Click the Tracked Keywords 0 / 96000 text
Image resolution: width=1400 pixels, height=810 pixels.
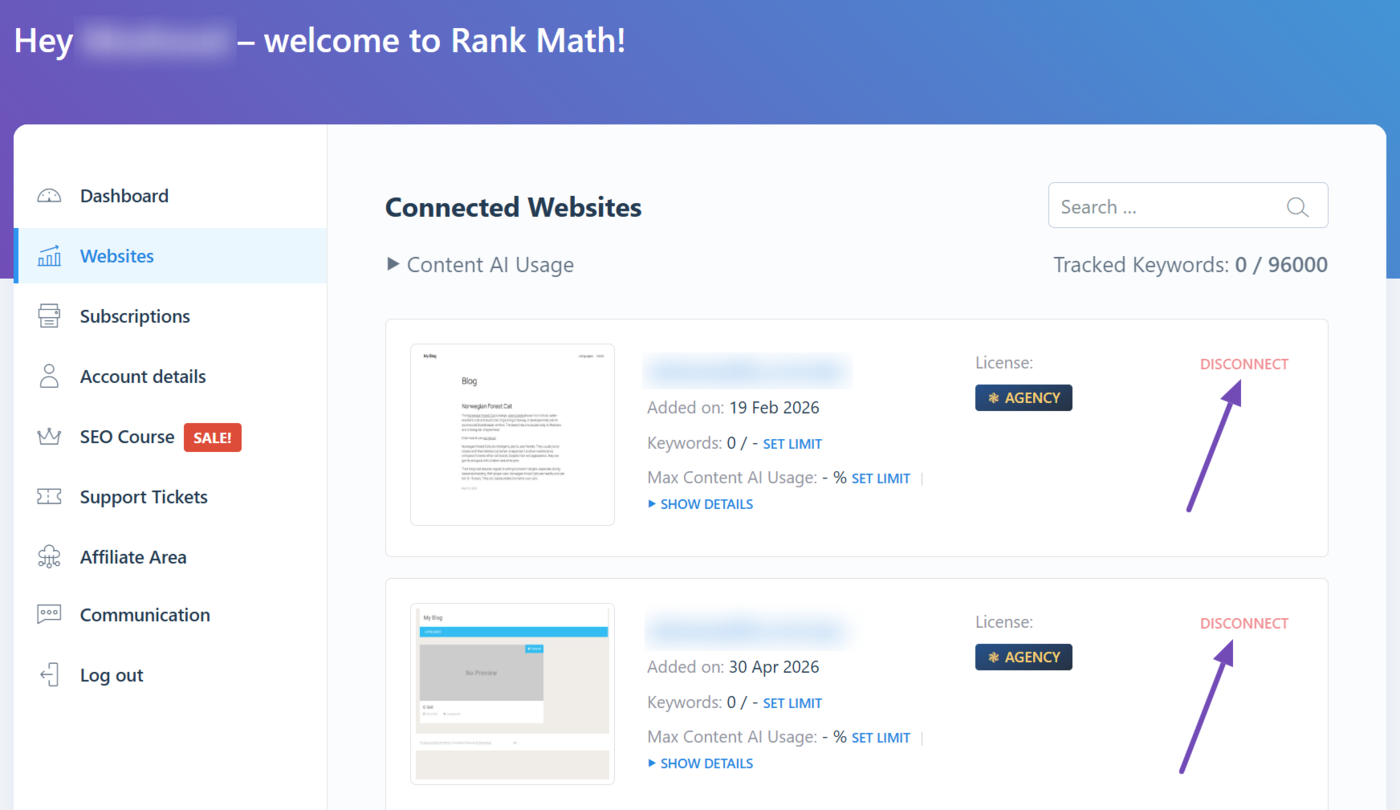1190,265
